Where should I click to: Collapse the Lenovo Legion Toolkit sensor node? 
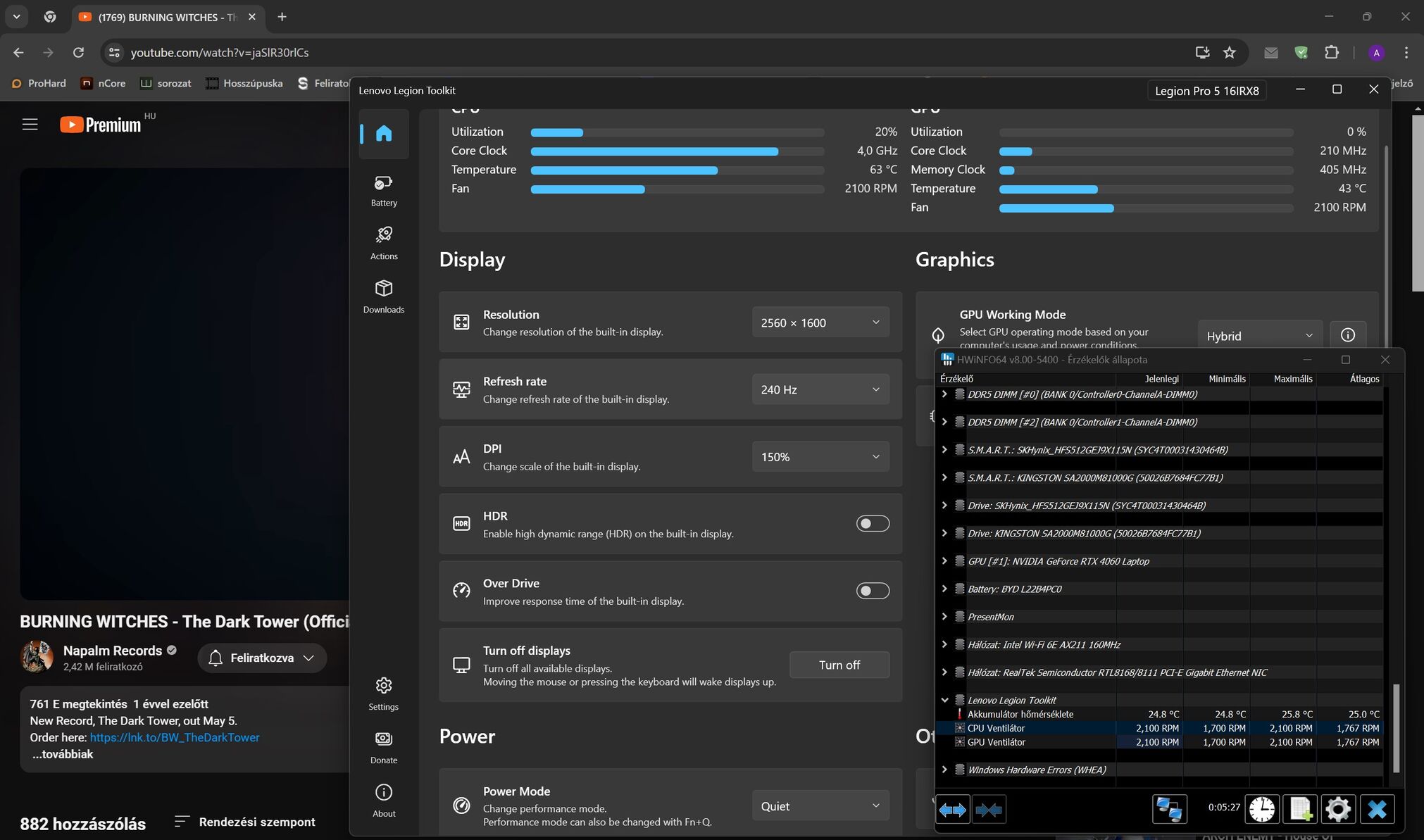coord(944,700)
